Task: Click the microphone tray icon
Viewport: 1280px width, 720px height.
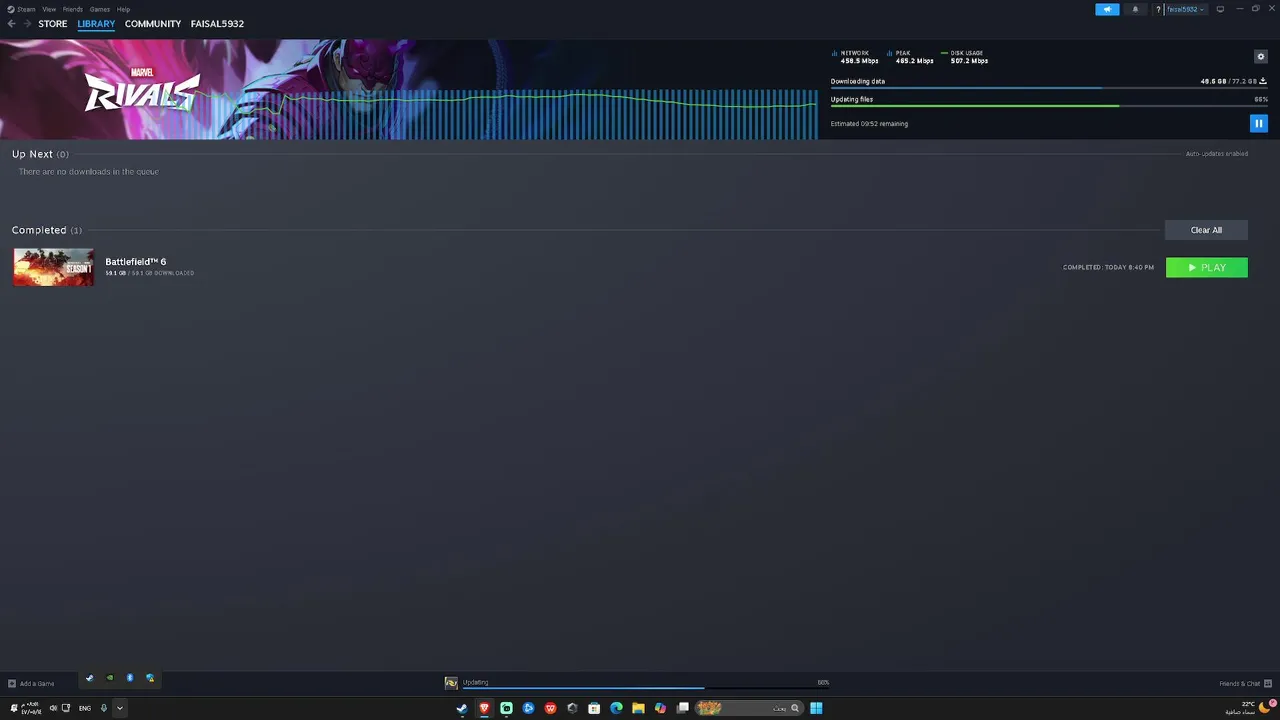Action: [x=103, y=708]
